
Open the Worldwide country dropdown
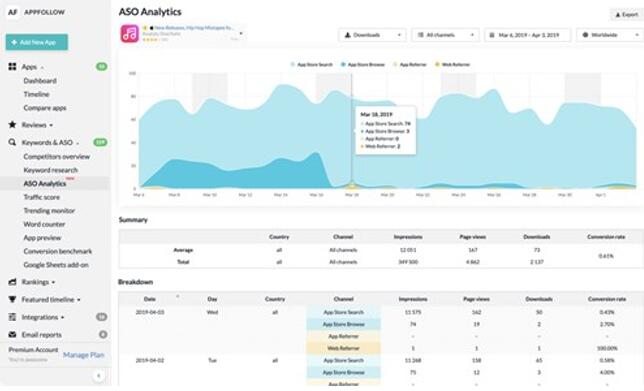click(x=610, y=35)
